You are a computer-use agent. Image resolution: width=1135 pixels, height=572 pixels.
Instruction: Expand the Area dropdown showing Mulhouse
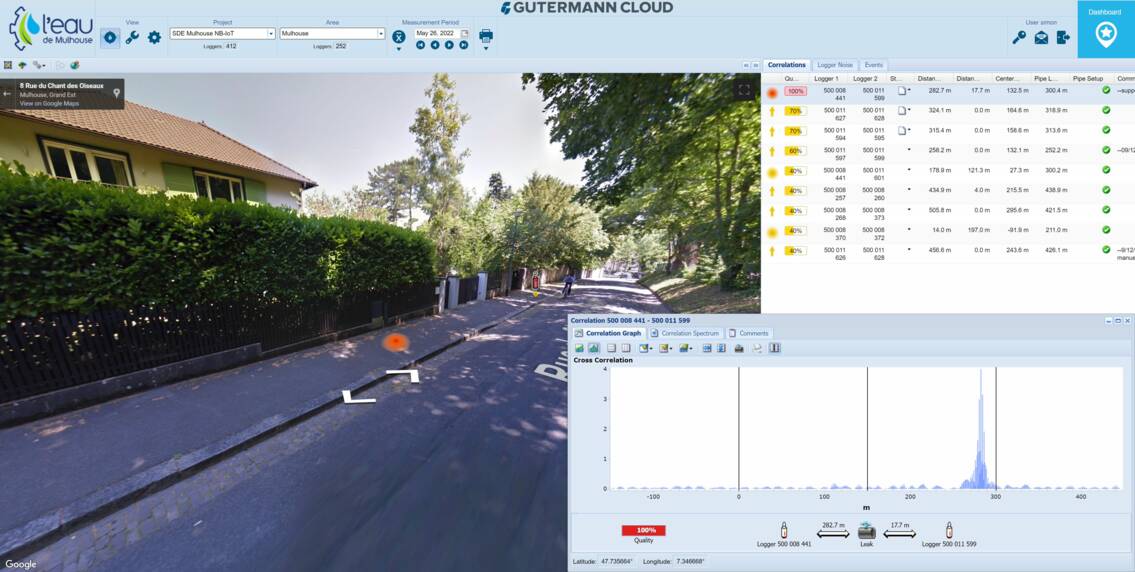coord(380,33)
